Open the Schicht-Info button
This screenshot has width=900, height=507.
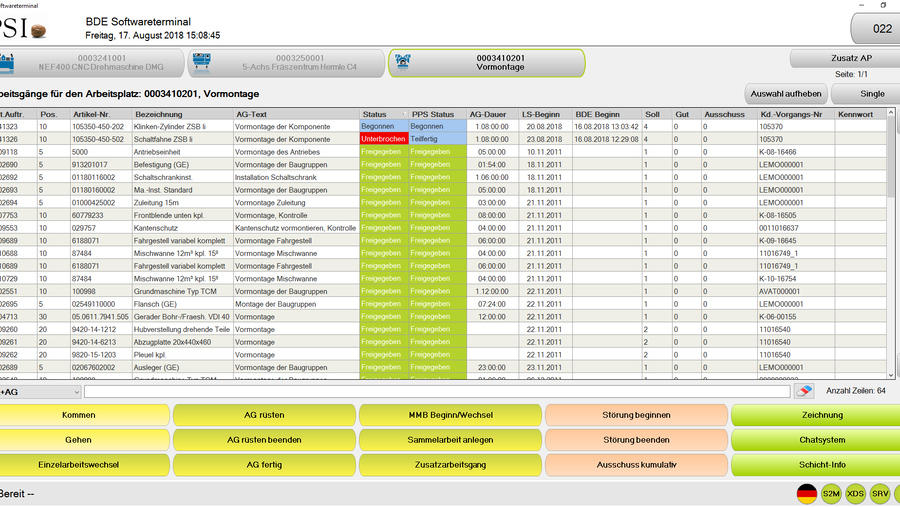(x=816, y=465)
